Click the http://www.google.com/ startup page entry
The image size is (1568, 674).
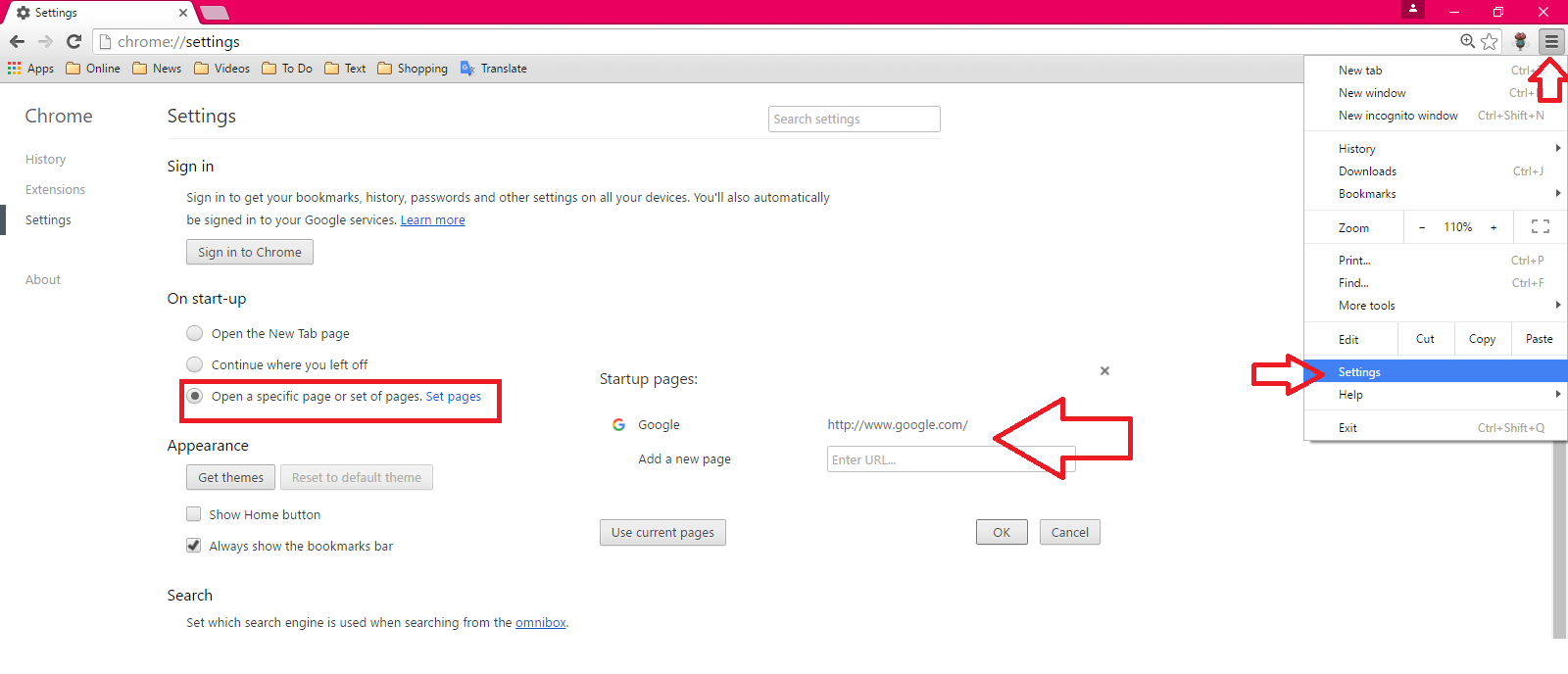point(898,424)
